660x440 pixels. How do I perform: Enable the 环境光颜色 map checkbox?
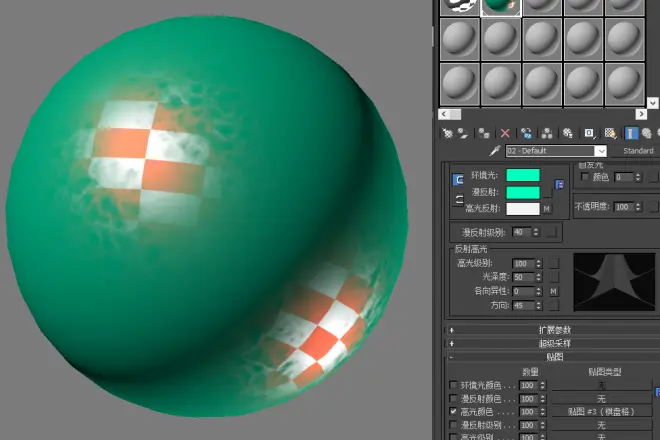pos(453,385)
